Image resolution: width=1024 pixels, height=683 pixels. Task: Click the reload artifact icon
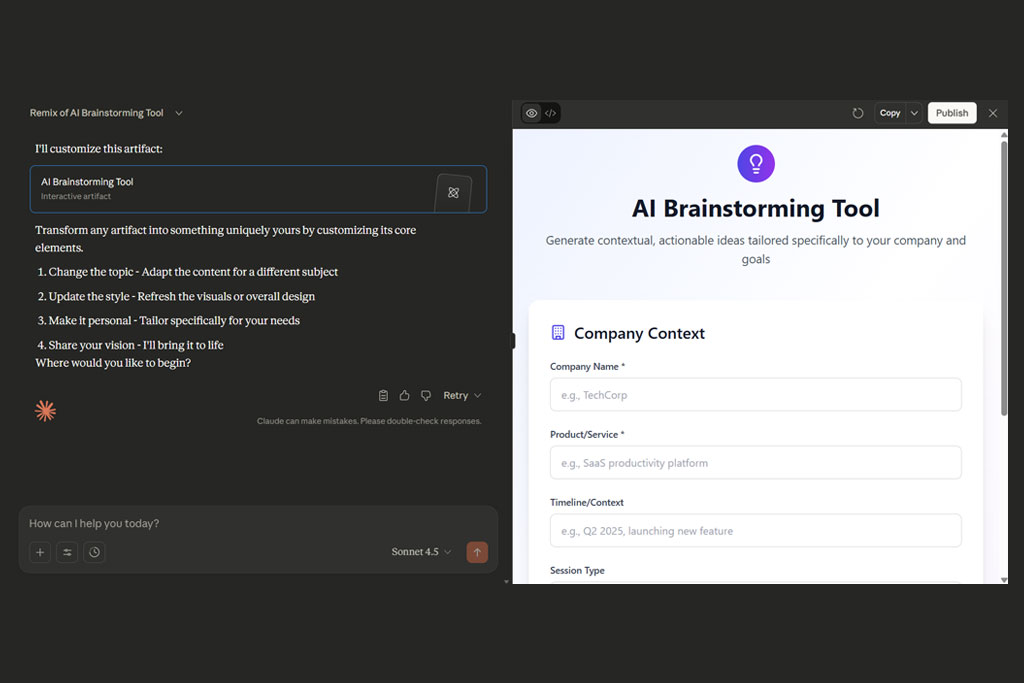858,113
